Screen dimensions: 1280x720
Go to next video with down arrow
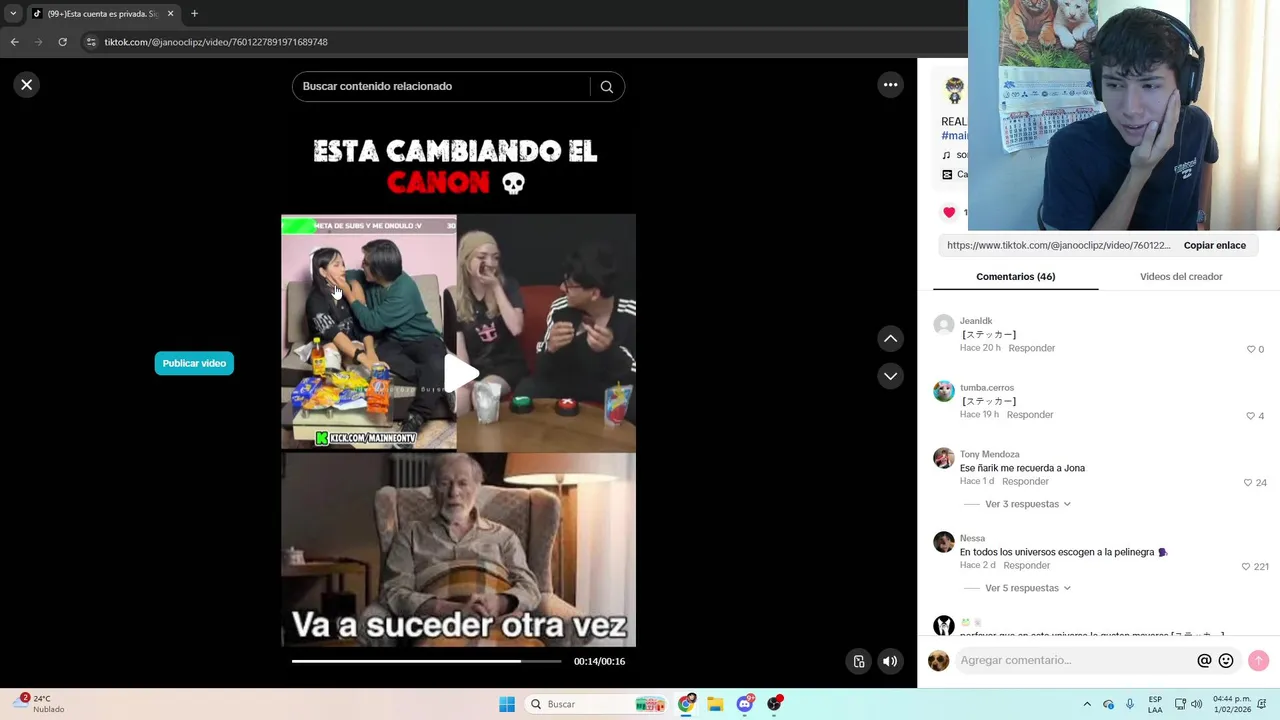click(890, 376)
